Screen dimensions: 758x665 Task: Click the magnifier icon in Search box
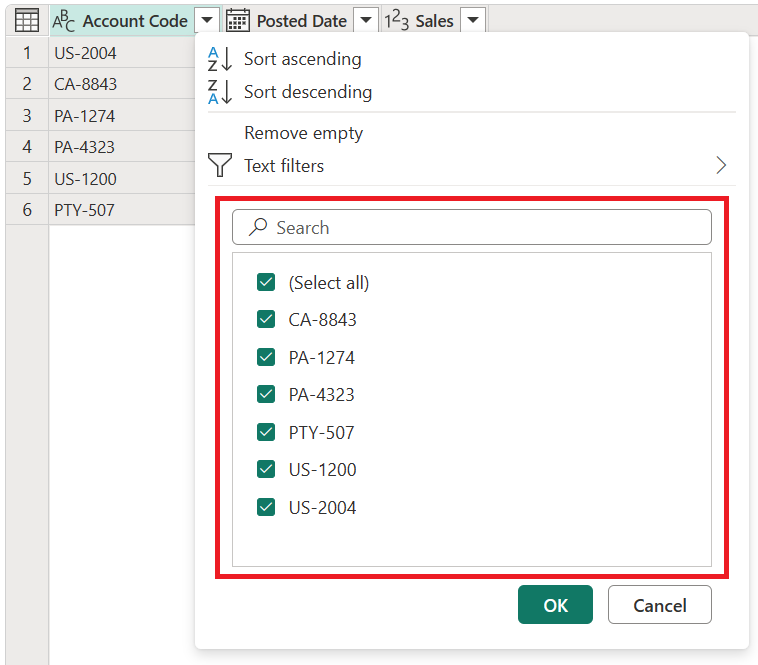pos(258,227)
